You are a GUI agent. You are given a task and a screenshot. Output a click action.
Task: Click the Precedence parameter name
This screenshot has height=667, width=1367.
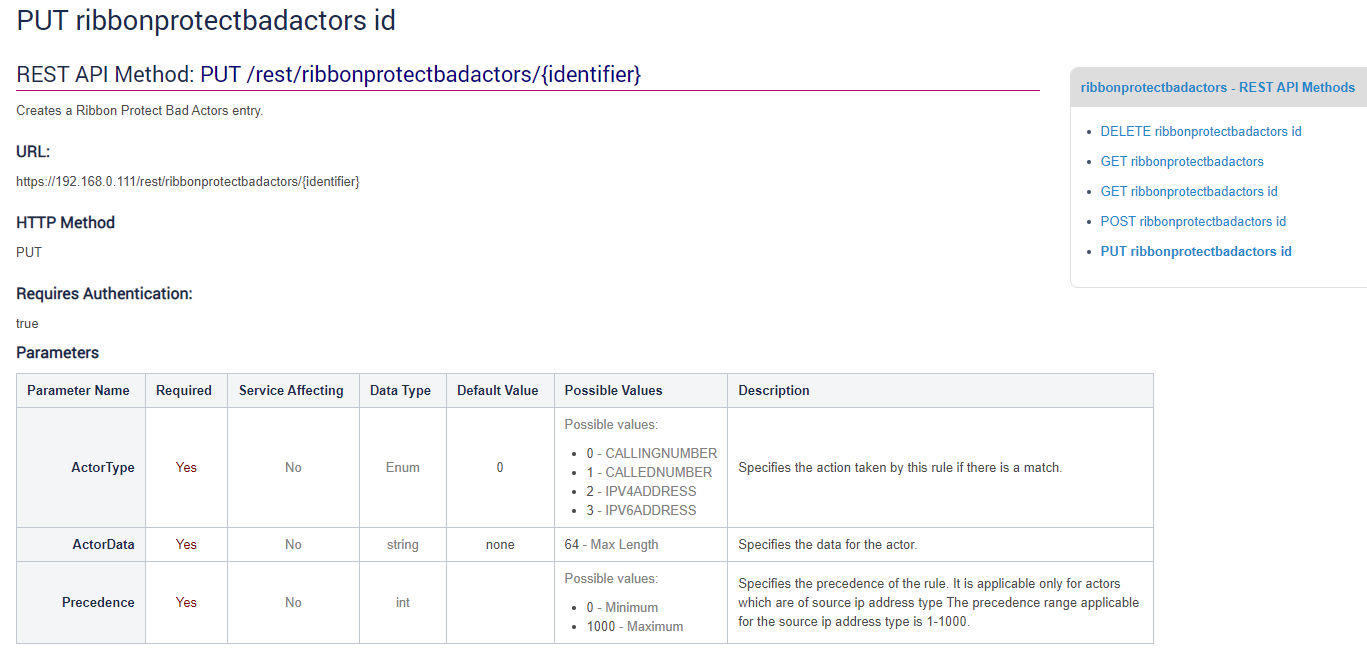98,602
